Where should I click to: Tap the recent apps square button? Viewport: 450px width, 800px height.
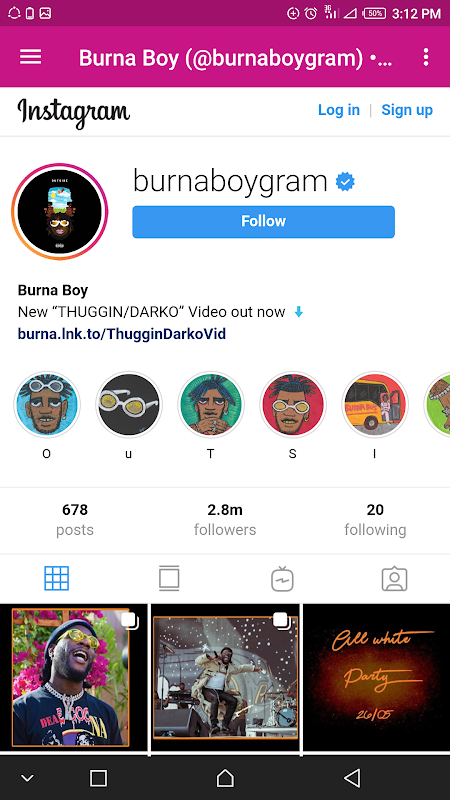98,778
